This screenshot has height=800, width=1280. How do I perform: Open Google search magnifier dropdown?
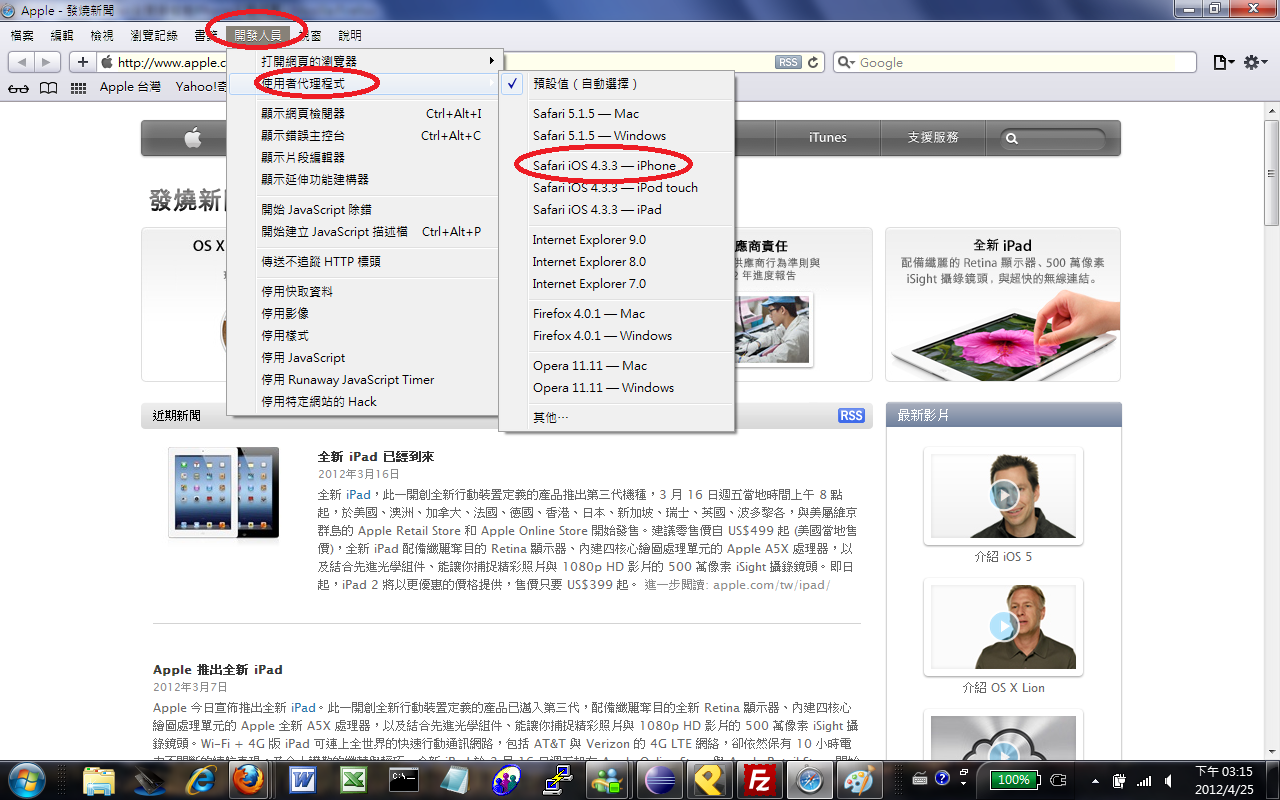click(x=847, y=62)
